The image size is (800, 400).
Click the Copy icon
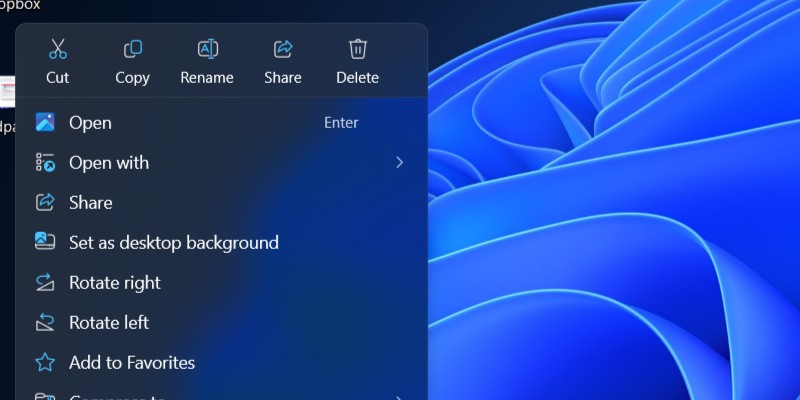coord(133,49)
